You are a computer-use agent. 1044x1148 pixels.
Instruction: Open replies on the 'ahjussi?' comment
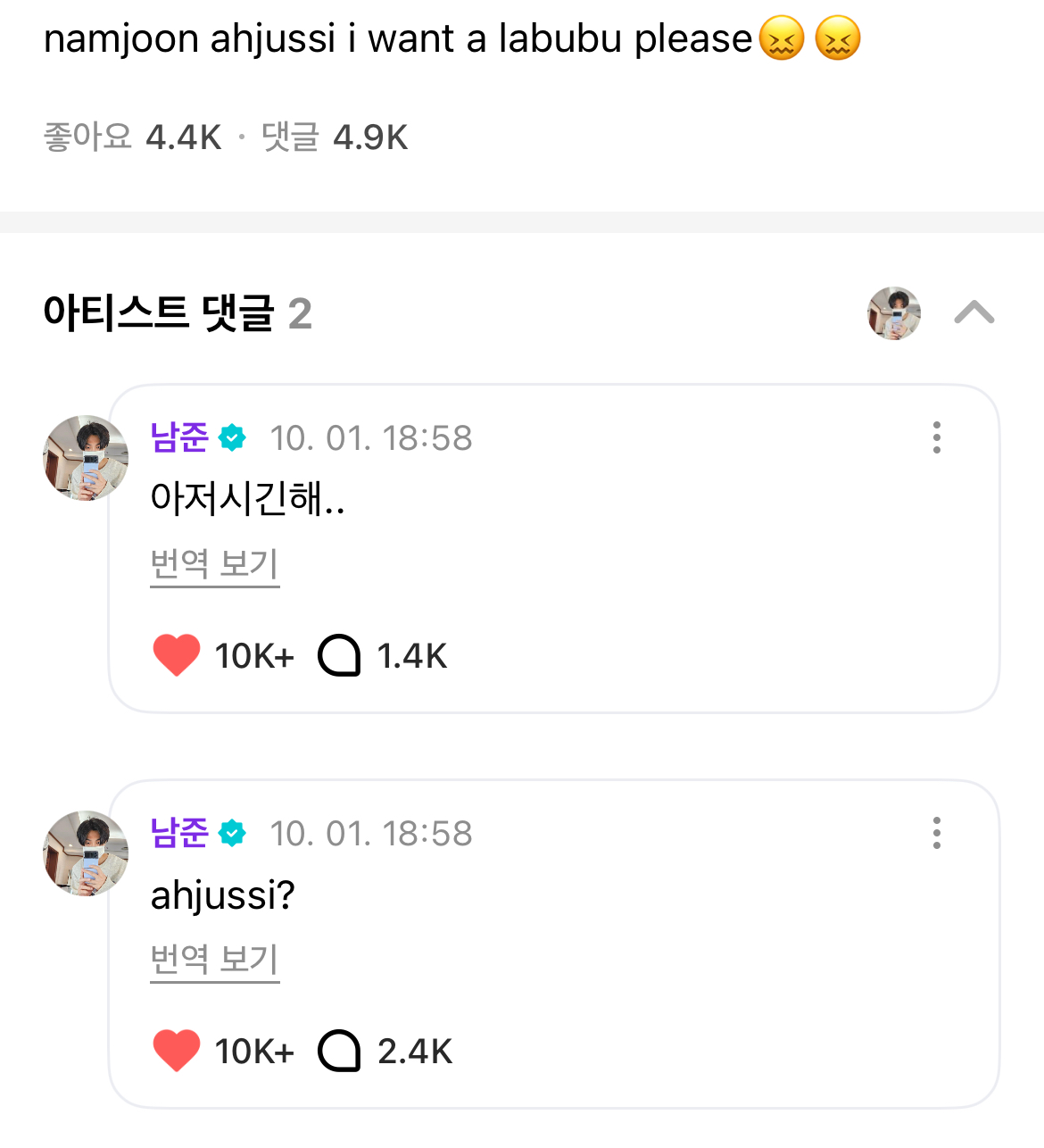[x=340, y=1051]
